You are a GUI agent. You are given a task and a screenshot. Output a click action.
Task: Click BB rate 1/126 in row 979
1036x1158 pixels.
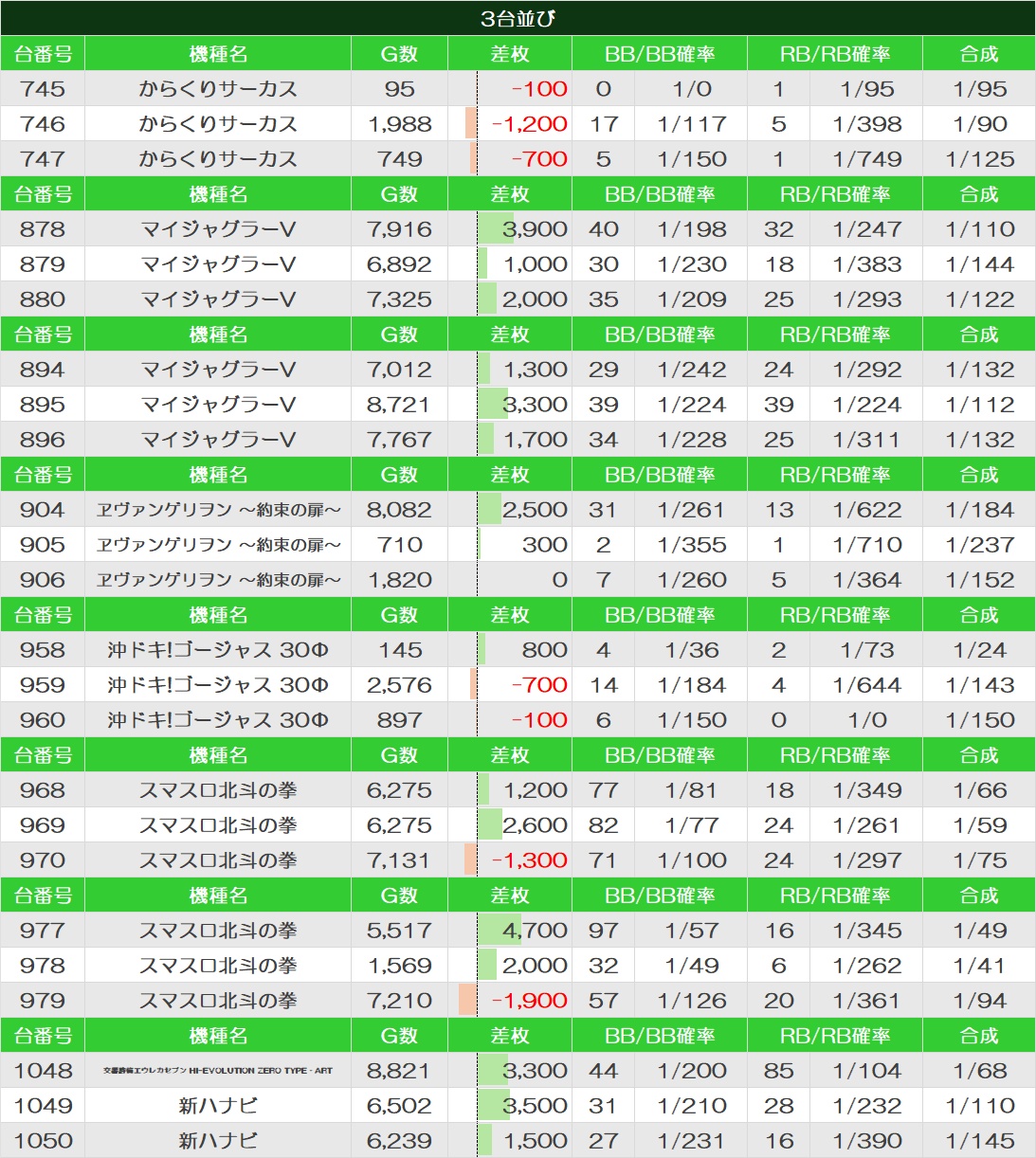pos(692,1001)
